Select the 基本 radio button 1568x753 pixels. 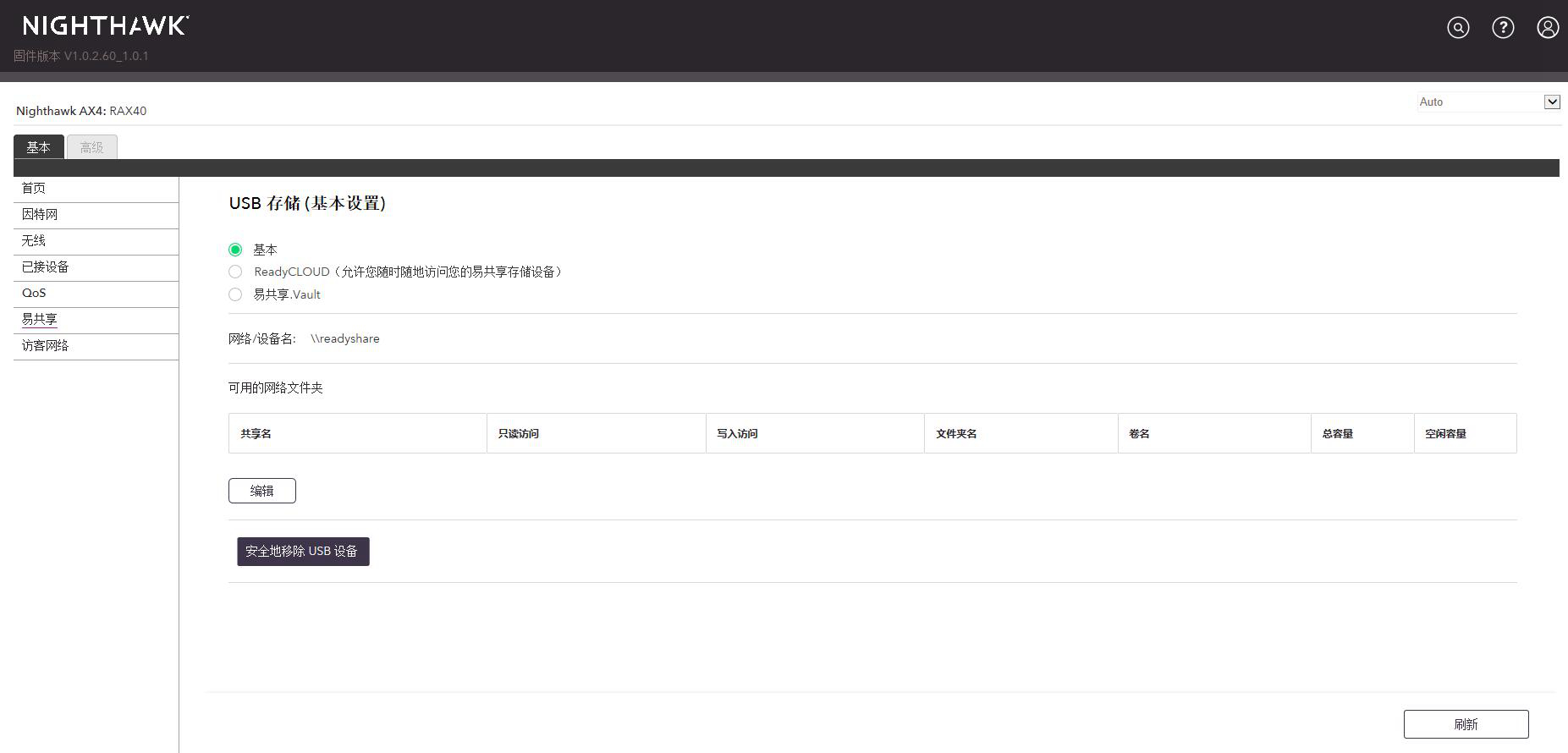point(235,250)
